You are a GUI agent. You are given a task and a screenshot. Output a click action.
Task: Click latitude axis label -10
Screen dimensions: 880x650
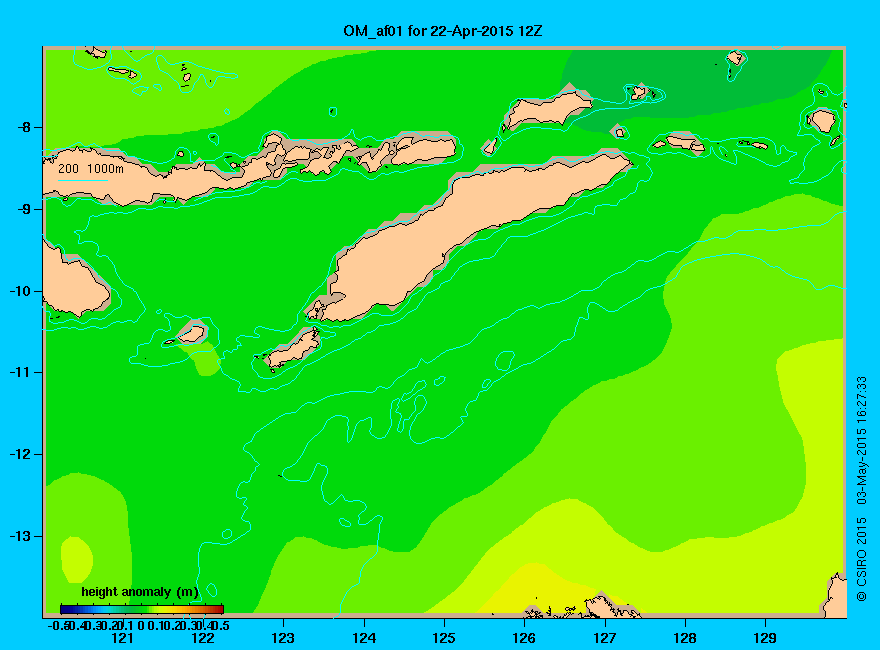coord(19,291)
